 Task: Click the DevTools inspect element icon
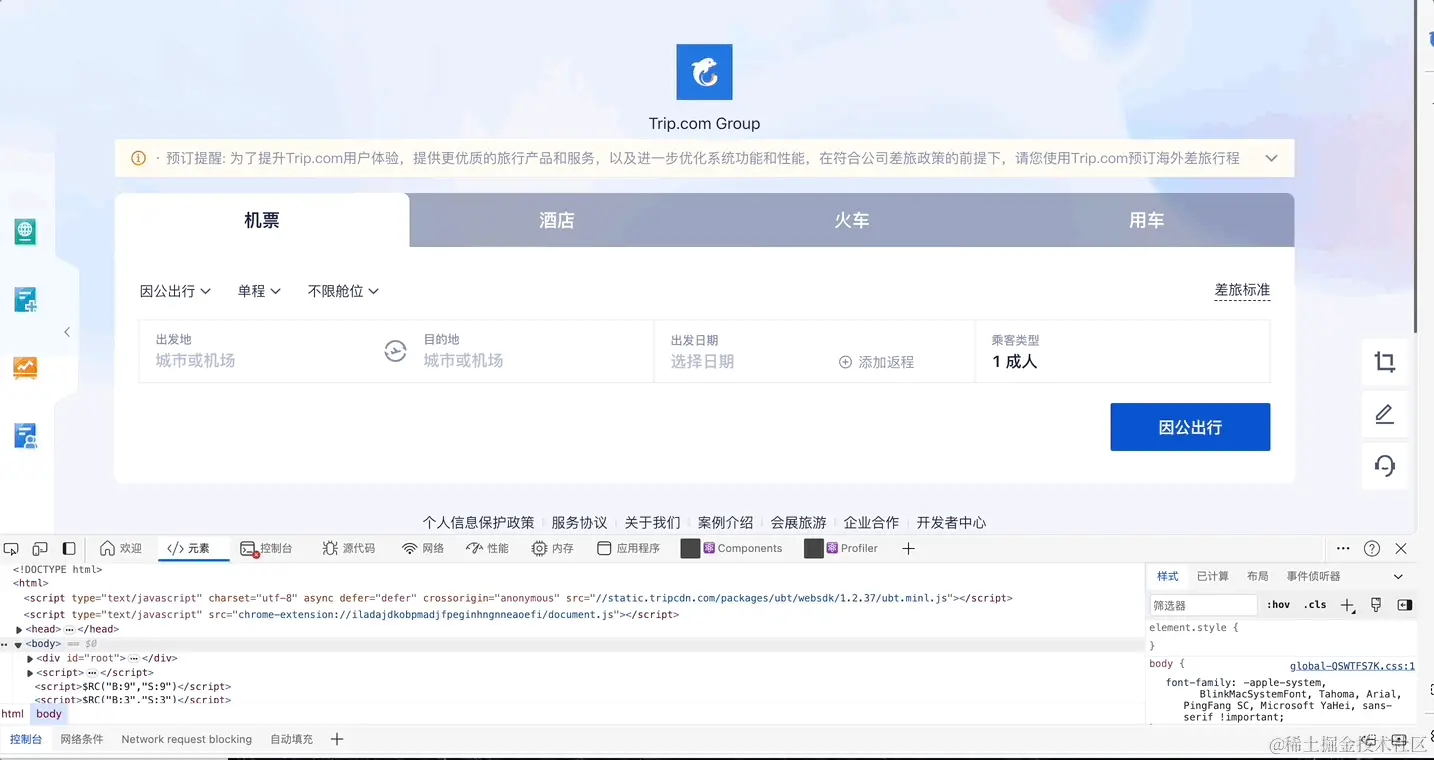11,549
